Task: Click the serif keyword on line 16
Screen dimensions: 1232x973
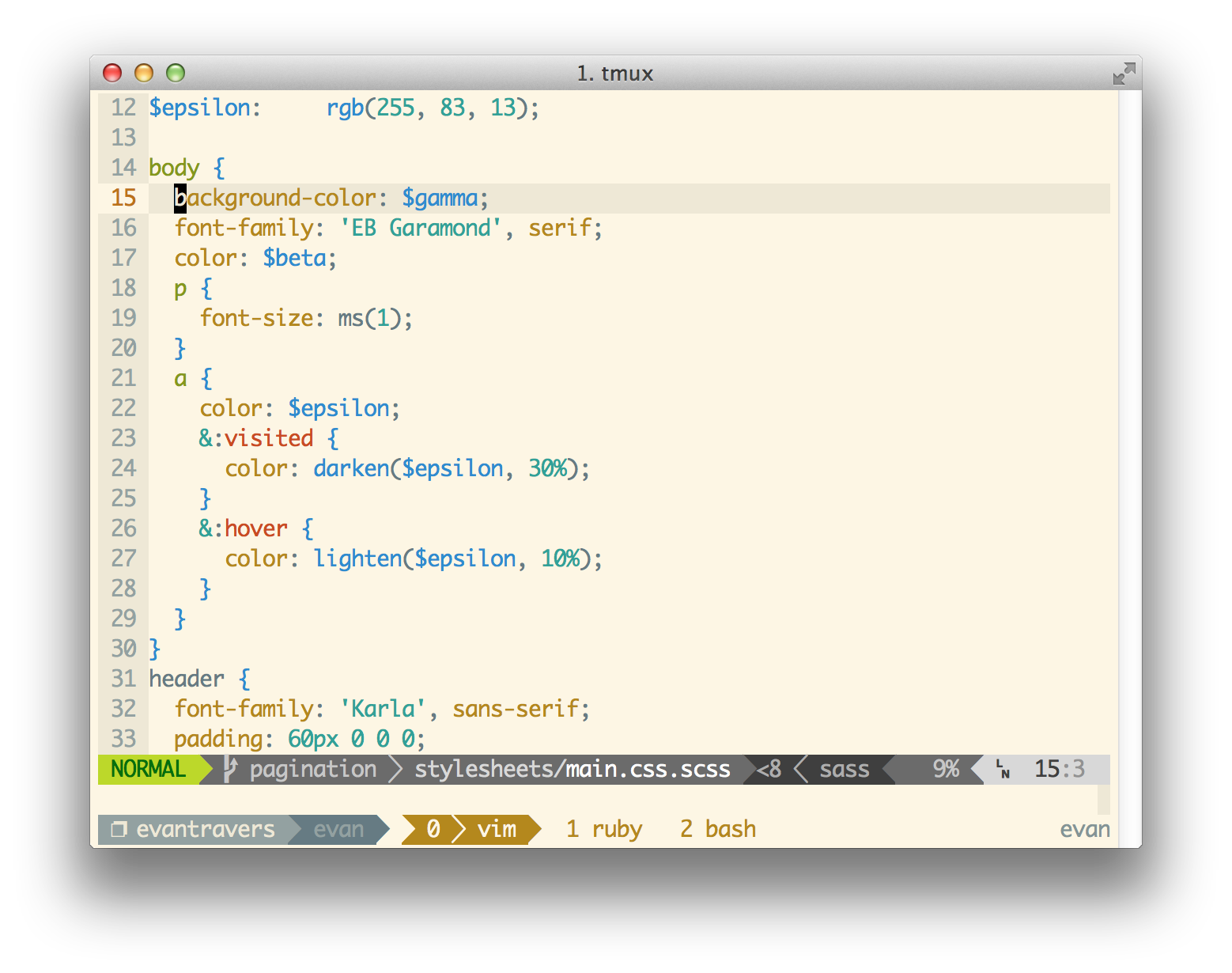Action: (x=560, y=228)
